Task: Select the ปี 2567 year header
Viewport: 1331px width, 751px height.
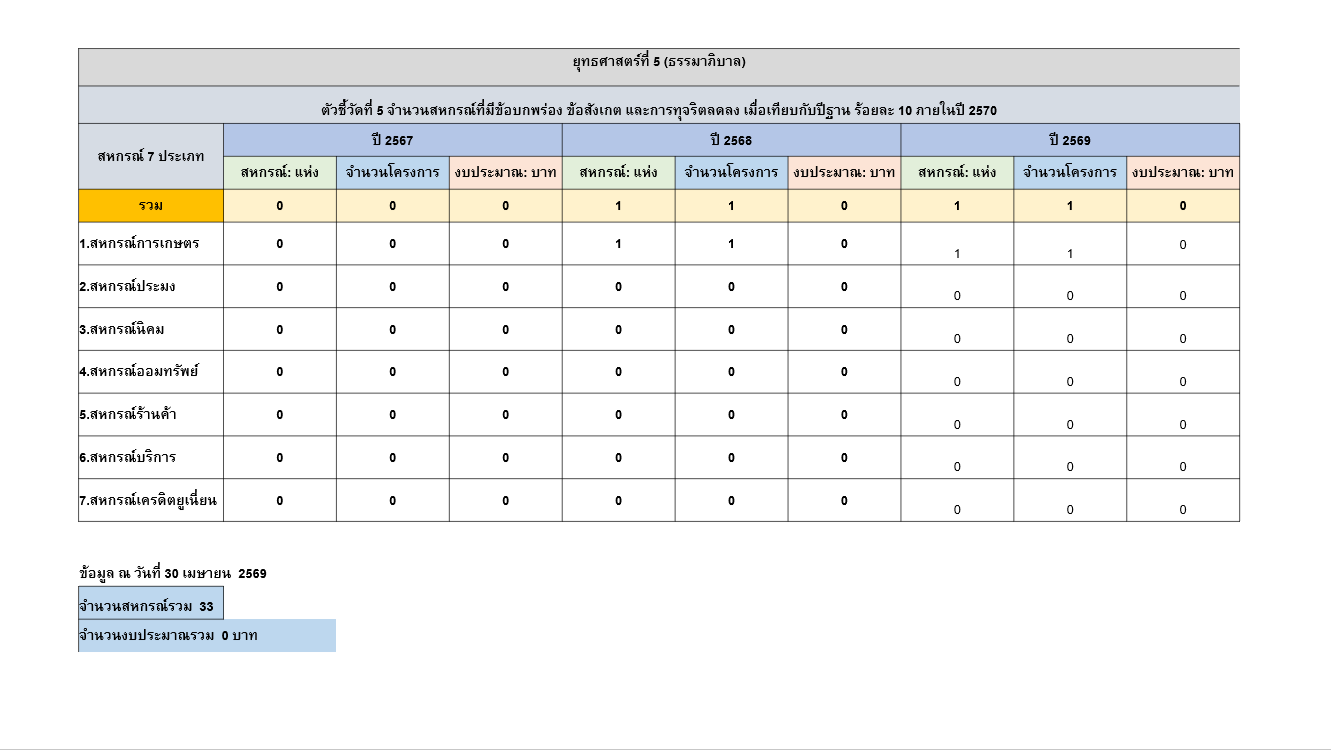Action: (x=393, y=140)
